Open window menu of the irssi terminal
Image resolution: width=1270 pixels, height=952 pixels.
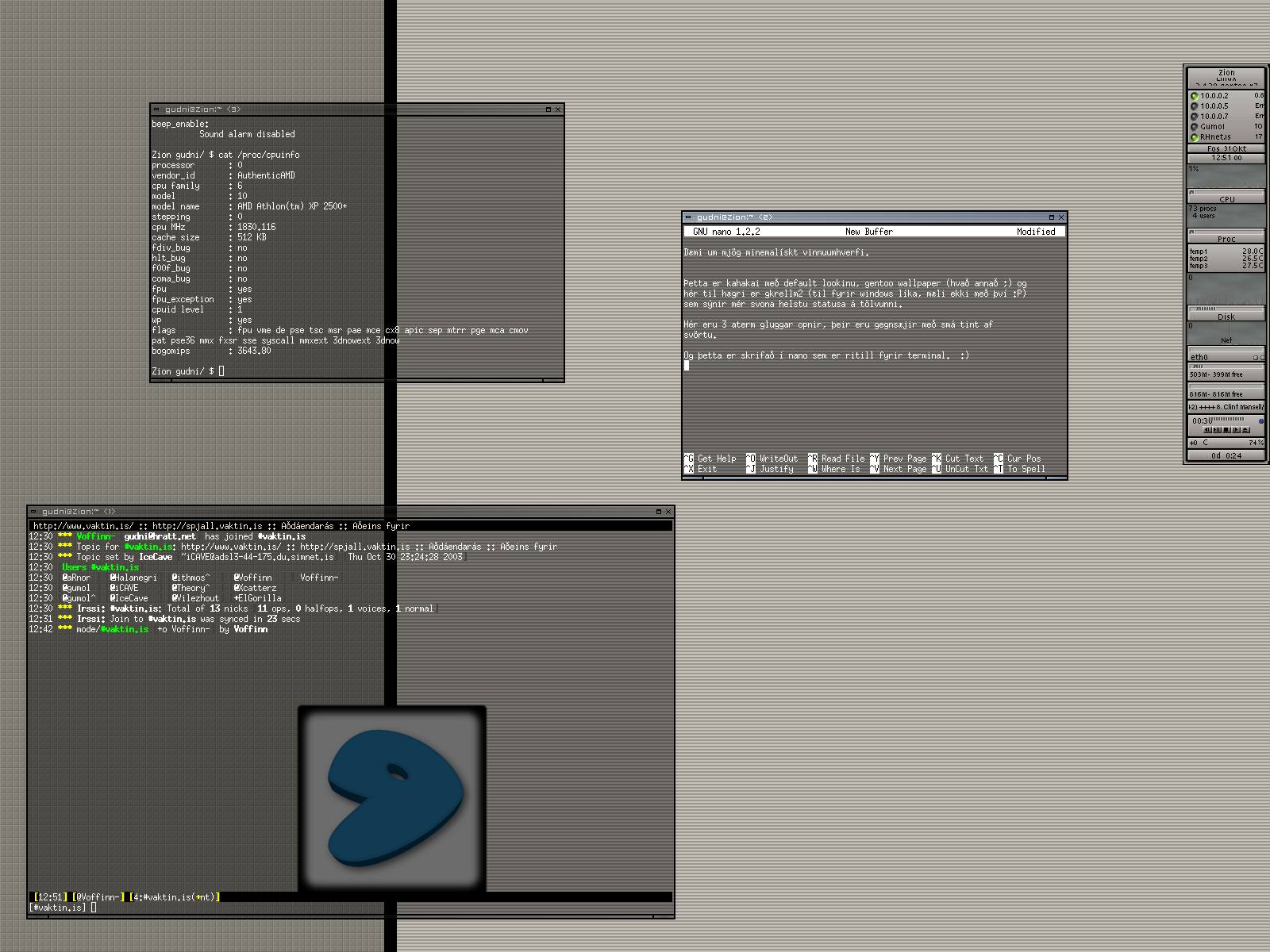pyautogui.click(x=35, y=512)
